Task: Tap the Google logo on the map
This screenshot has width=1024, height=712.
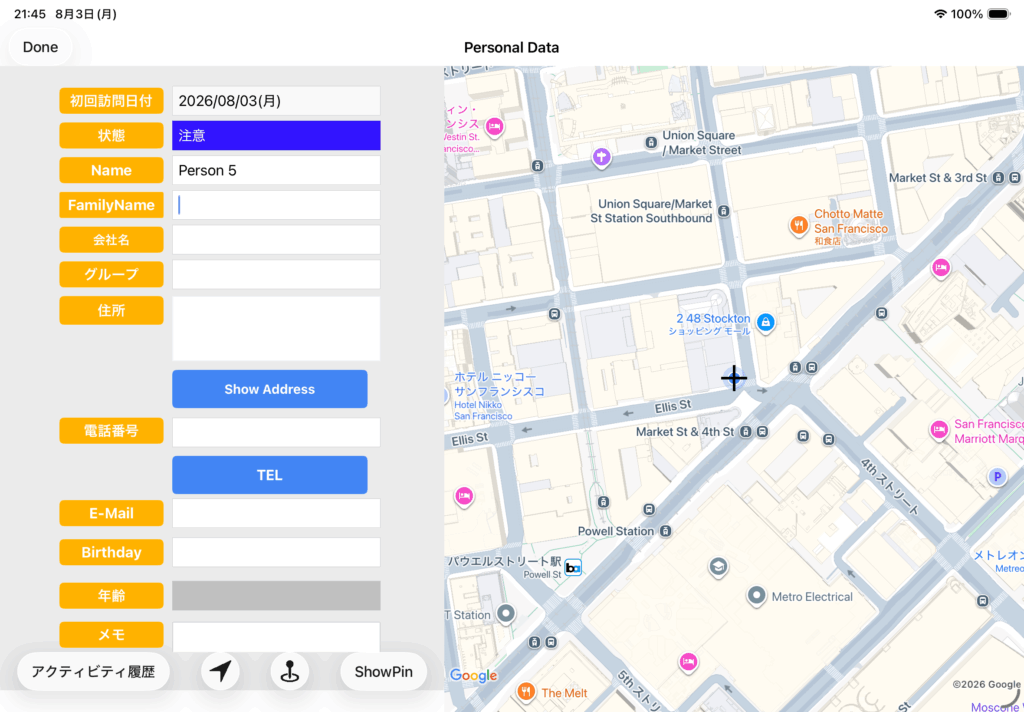Action: (473, 675)
